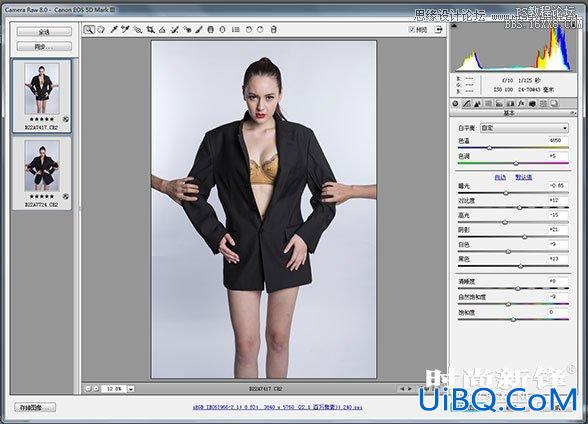The width and height of the screenshot is (588, 424).
Task: Click the Select All (全选) button
Action: 44,32
